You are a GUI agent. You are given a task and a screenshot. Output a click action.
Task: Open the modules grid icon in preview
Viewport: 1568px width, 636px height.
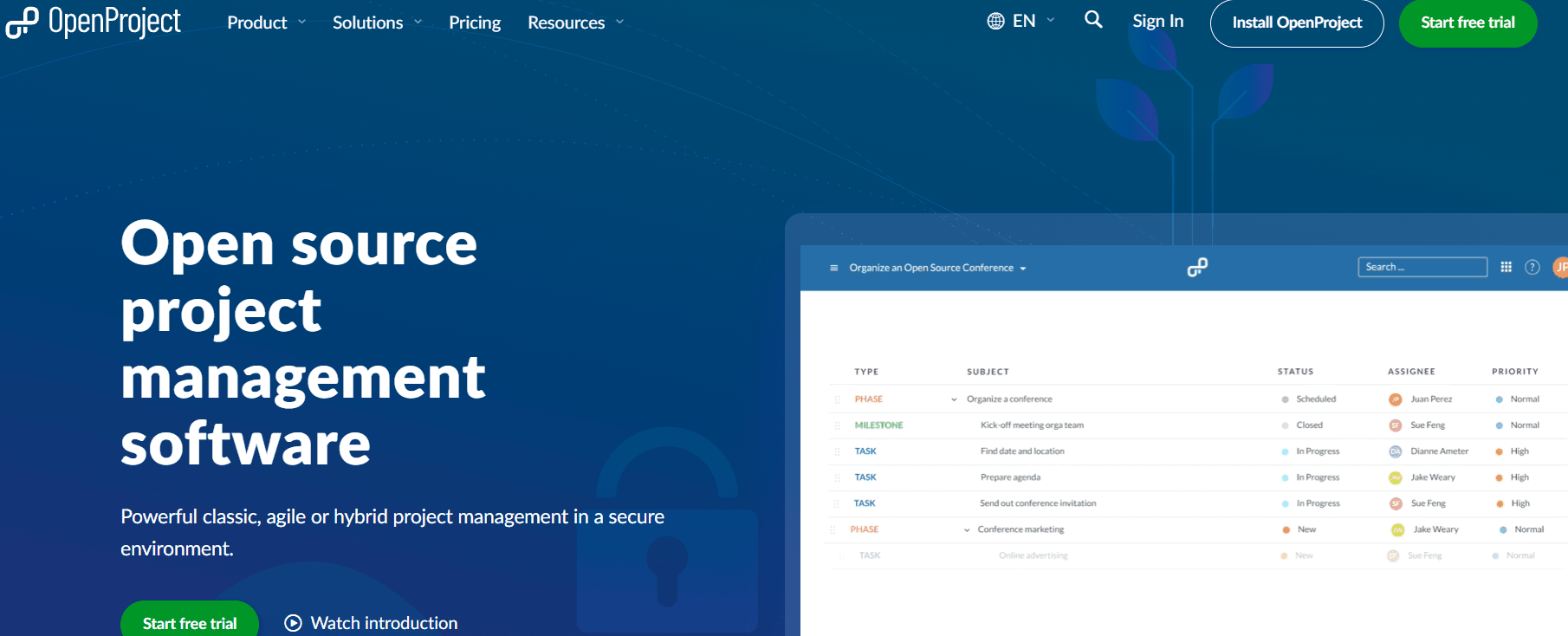tap(1506, 267)
